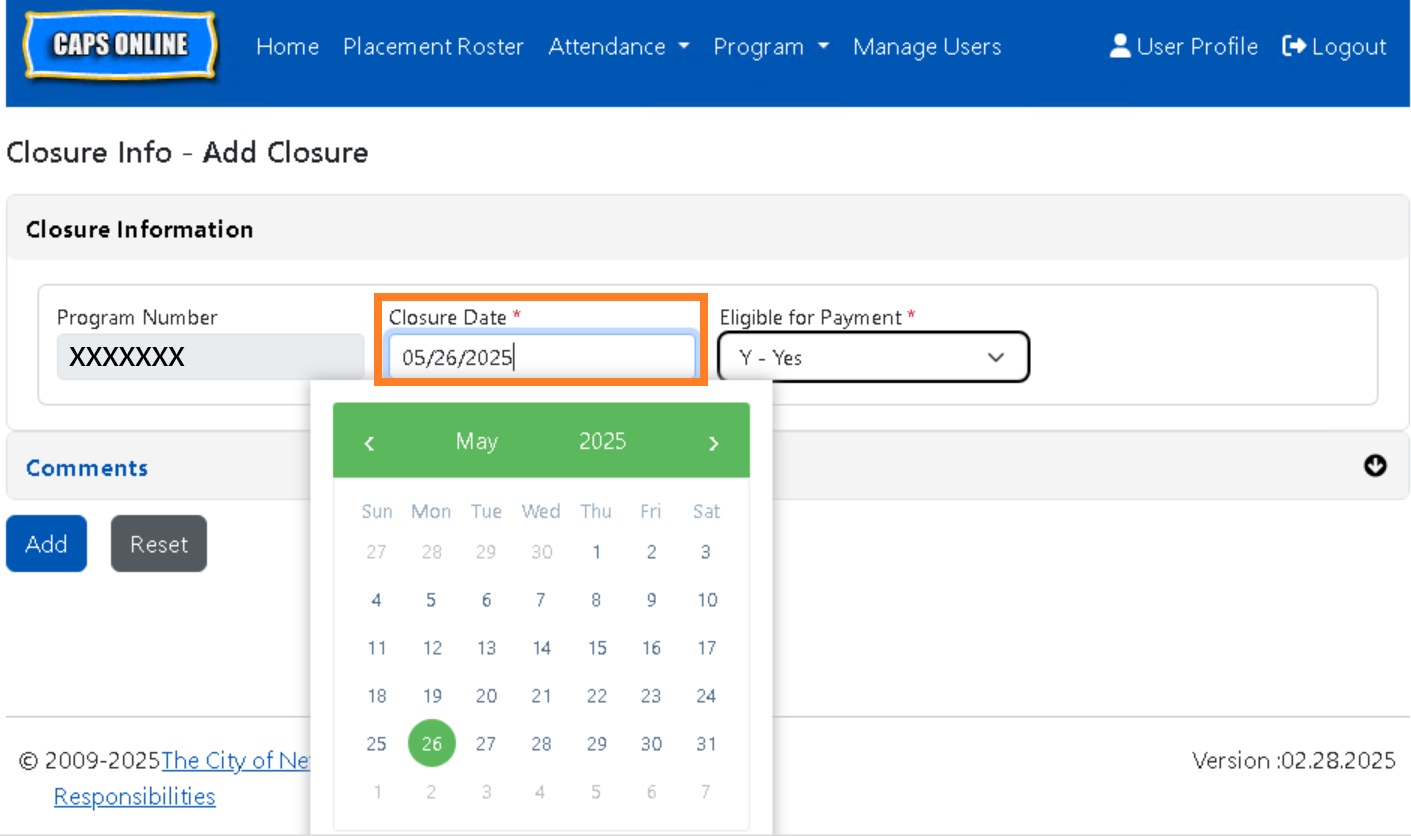Select May 26 in the calendar
Image resolution: width=1411 pixels, height=836 pixels.
click(432, 744)
